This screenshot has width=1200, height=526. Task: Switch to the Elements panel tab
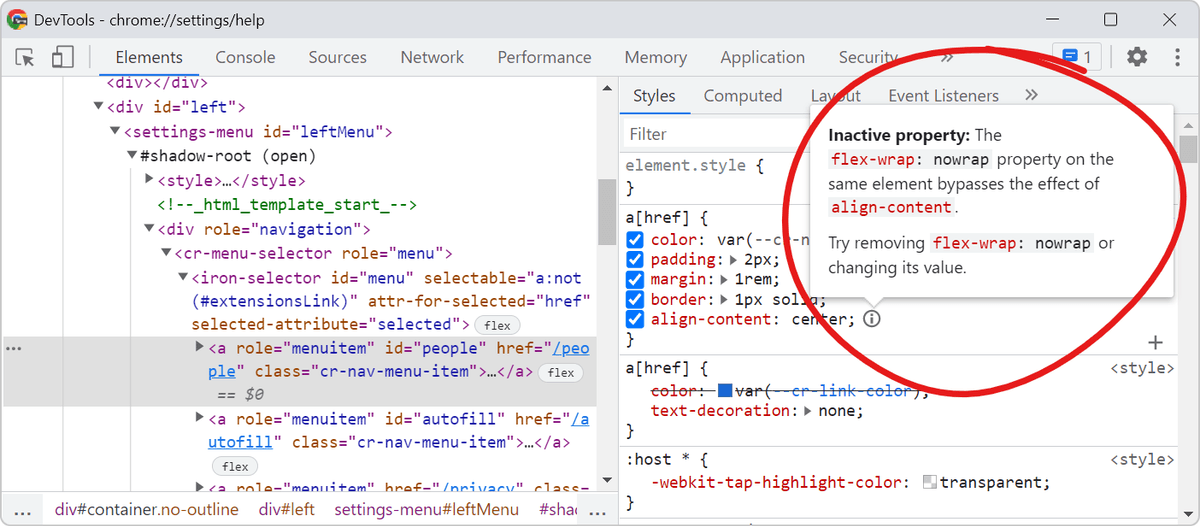[x=149, y=57]
